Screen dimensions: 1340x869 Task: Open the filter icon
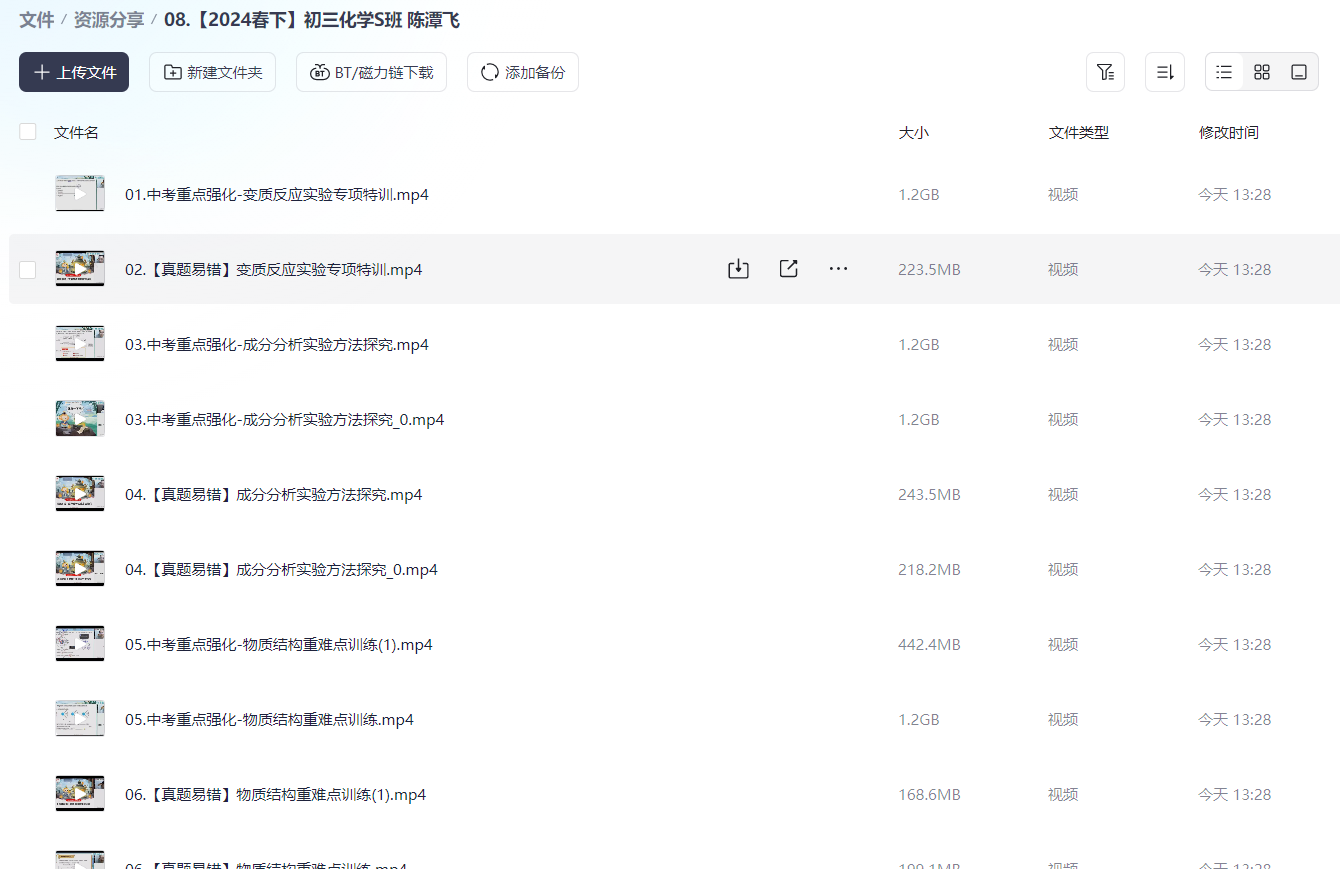(x=1105, y=71)
